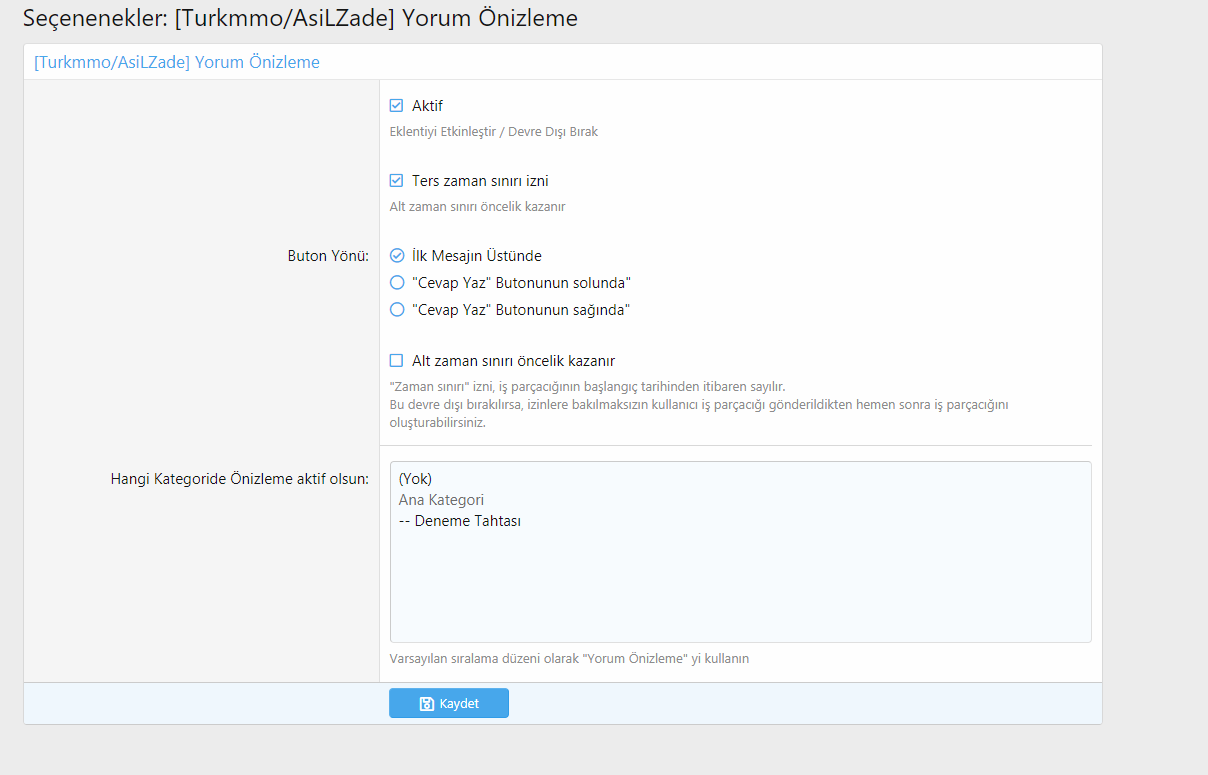Choose "Cevap Yaz" Butonunun sağında radio
The image size is (1208, 775).
(x=397, y=310)
